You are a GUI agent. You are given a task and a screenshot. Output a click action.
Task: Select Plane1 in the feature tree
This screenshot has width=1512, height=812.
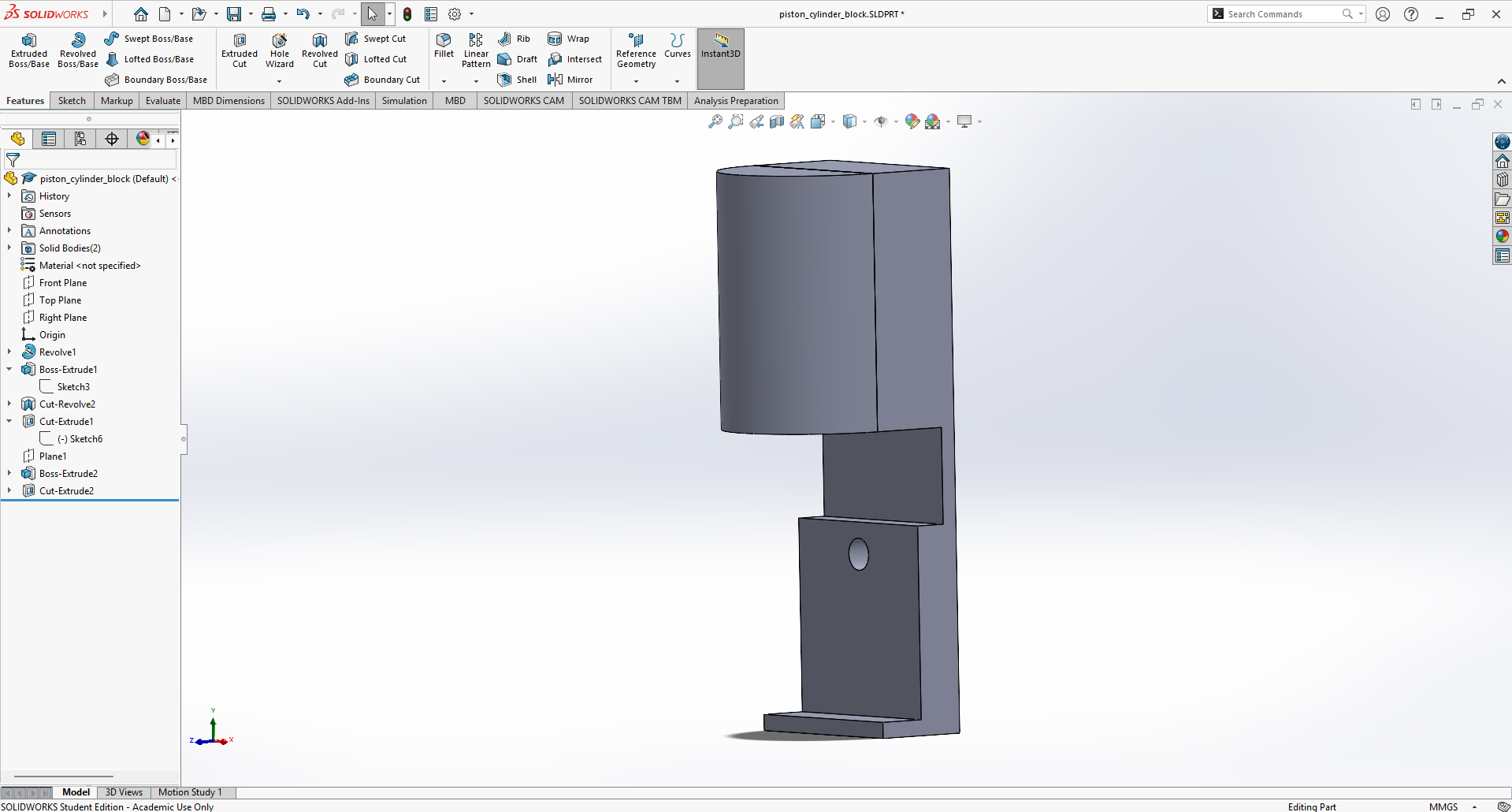(x=53, y=456)
